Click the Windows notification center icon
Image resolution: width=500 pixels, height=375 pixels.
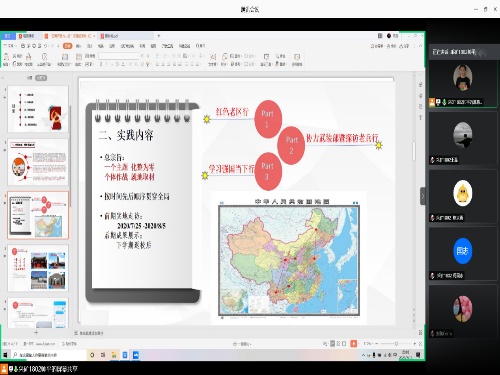click(x=418, y=355)
